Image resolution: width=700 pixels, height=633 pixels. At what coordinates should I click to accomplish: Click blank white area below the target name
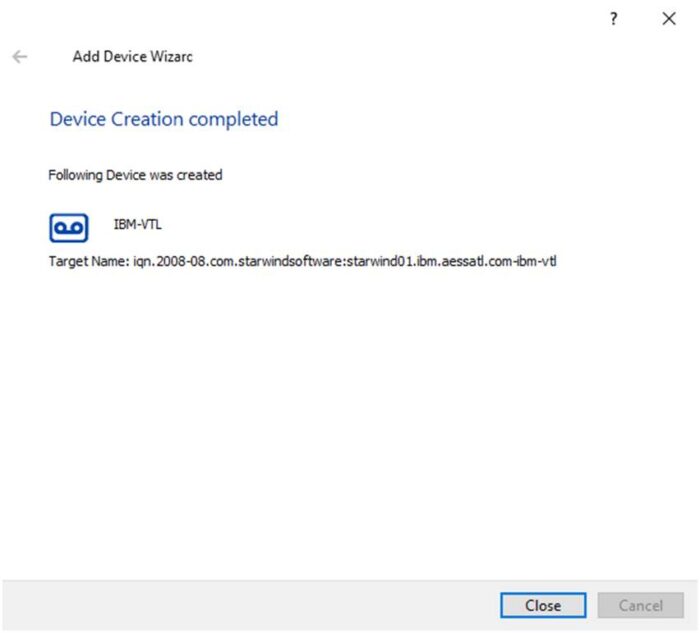pos(350,420)
